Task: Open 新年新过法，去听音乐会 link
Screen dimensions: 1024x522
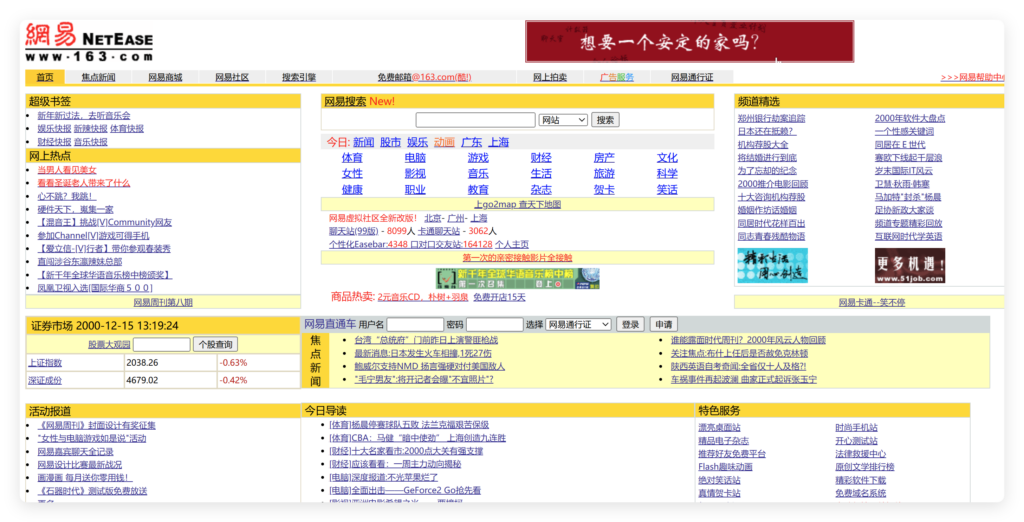Action: [x=84, y=116]
